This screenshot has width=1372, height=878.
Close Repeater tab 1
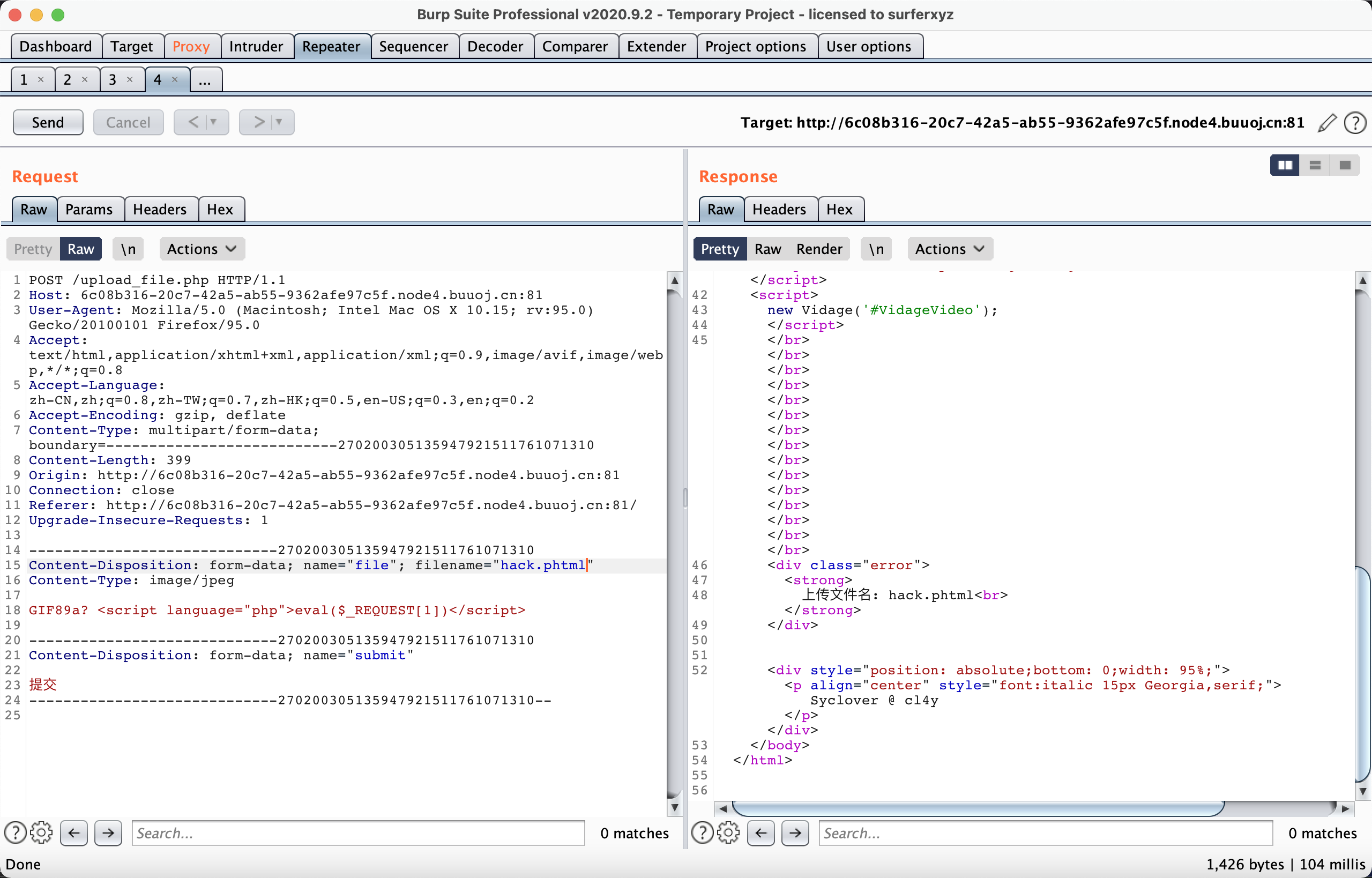tap(41, 79)
